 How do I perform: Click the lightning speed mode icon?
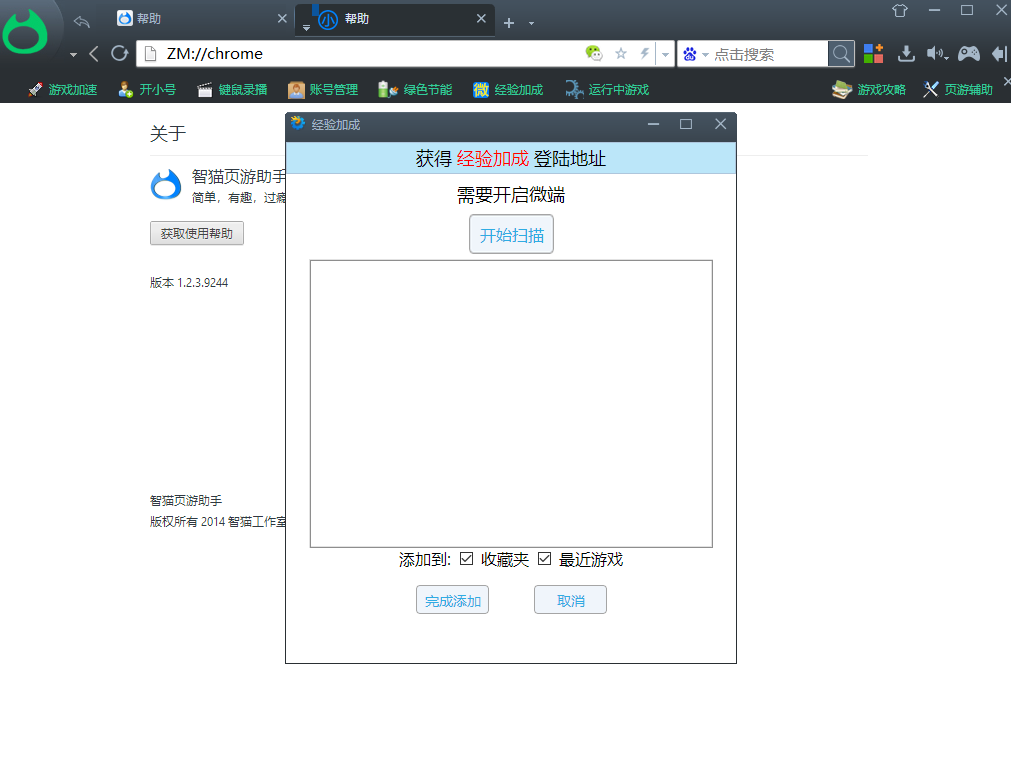[644, 54]
